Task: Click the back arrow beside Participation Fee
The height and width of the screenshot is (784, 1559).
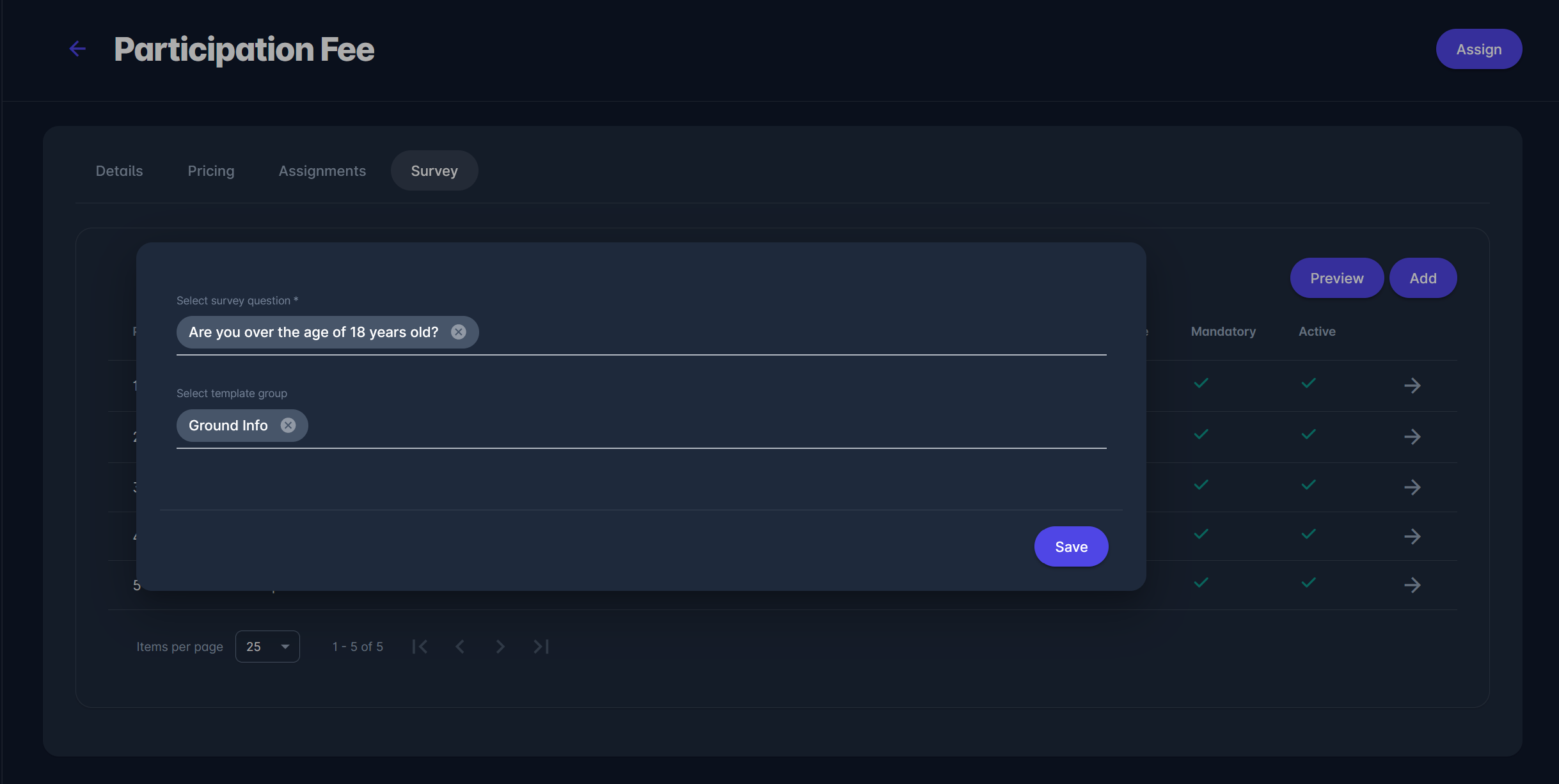Action: click(77, 49)
